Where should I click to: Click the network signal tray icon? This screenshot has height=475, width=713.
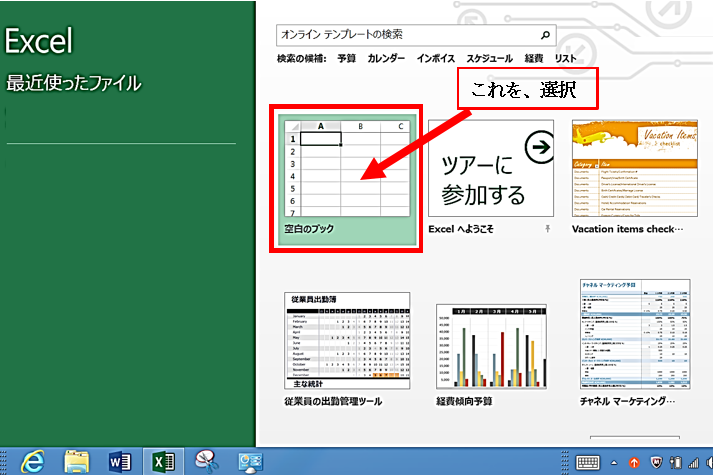pyautogui.click(x=693, y=463)
